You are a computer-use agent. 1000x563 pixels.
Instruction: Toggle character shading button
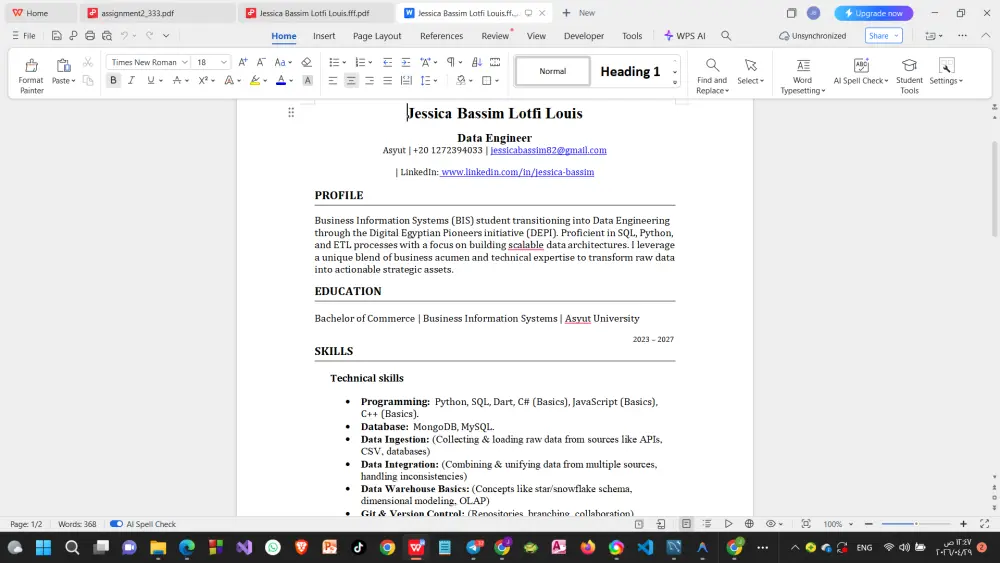(307, 80)
